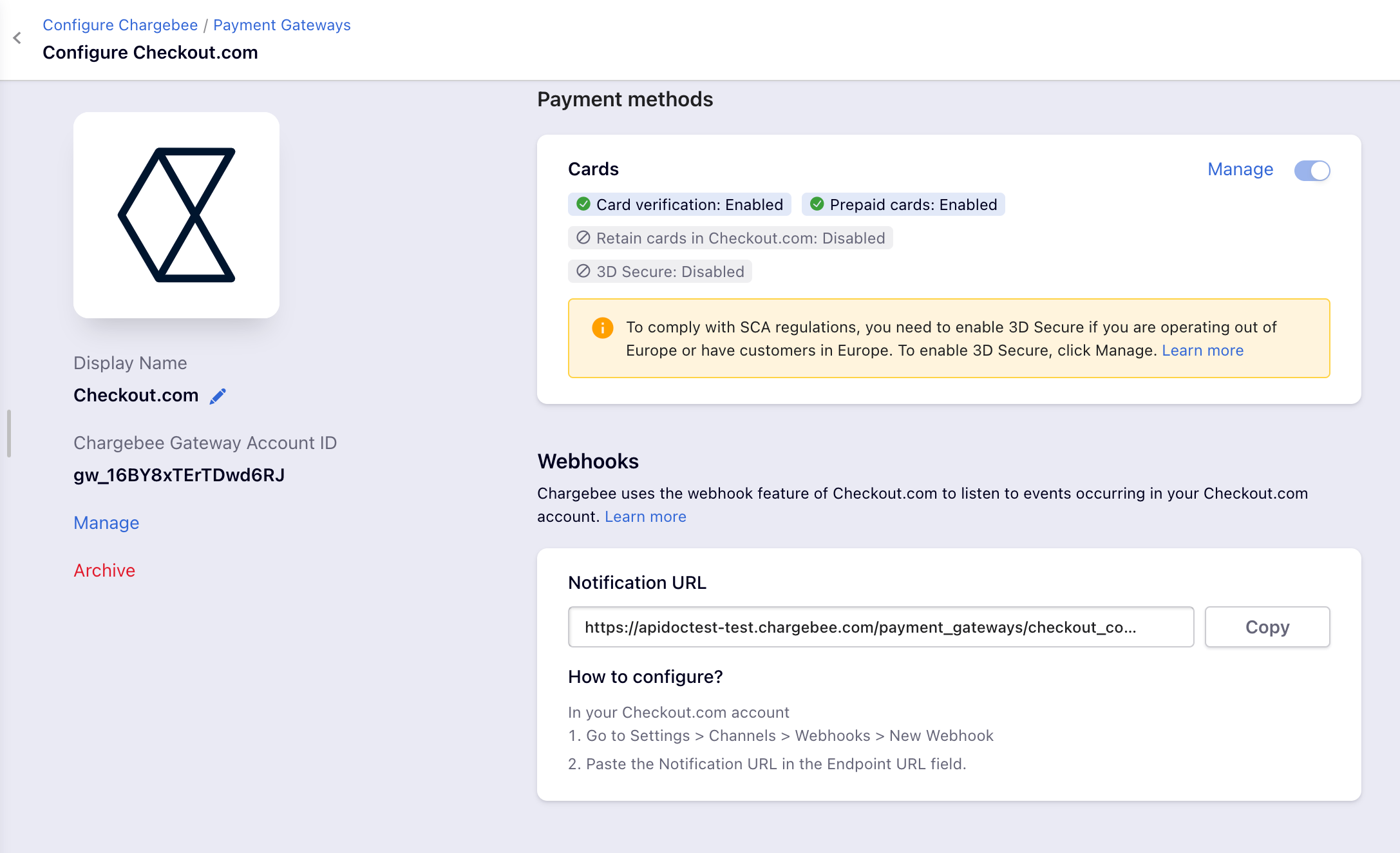Click the 'Webhooks' section heading
Image resolution: width=1400 pixels, height=853 pixels.
(x=588, y=461)
